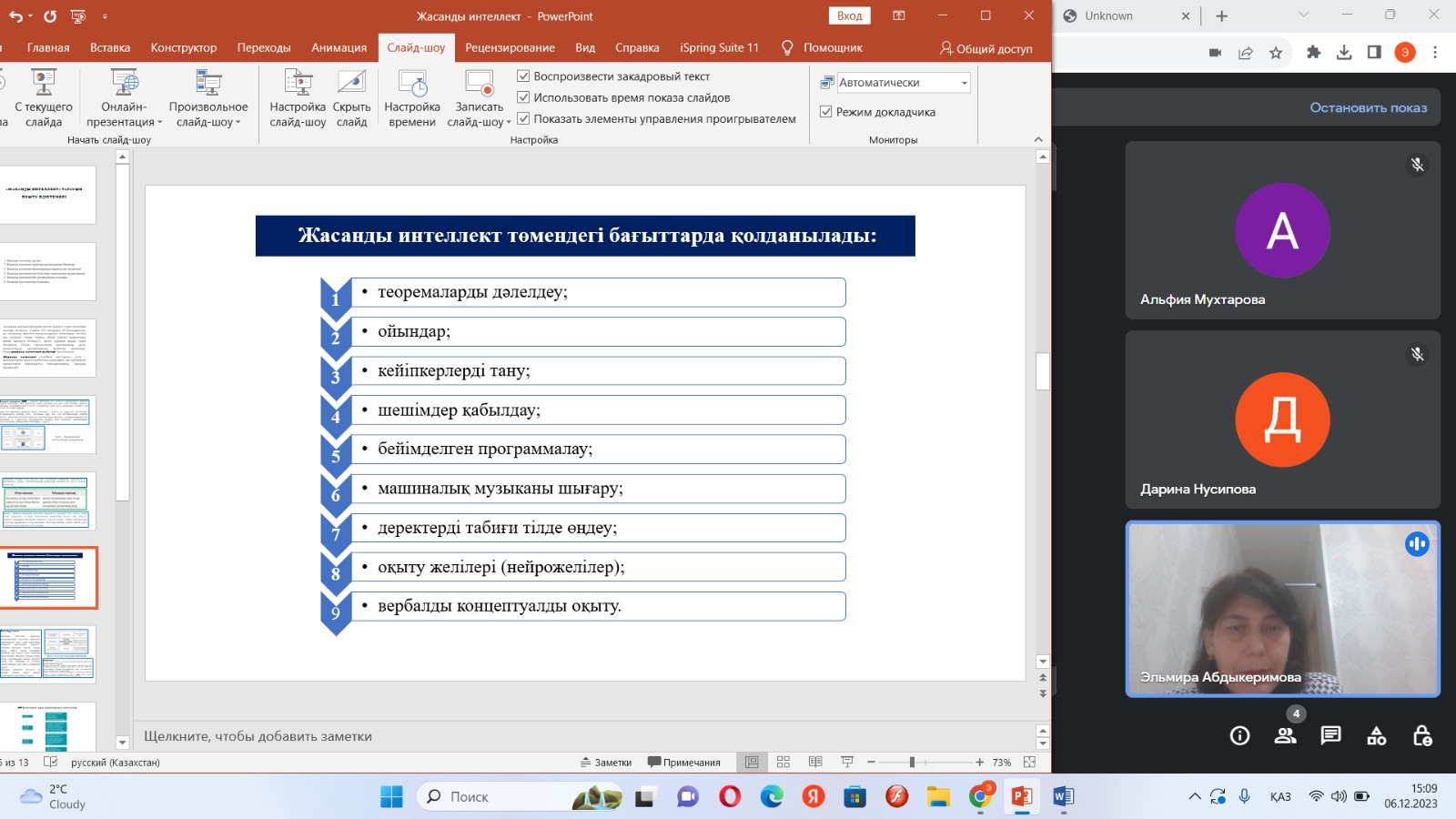Start slide show from status bar icon
1456x819 pixels.
[x=847, y=762]
